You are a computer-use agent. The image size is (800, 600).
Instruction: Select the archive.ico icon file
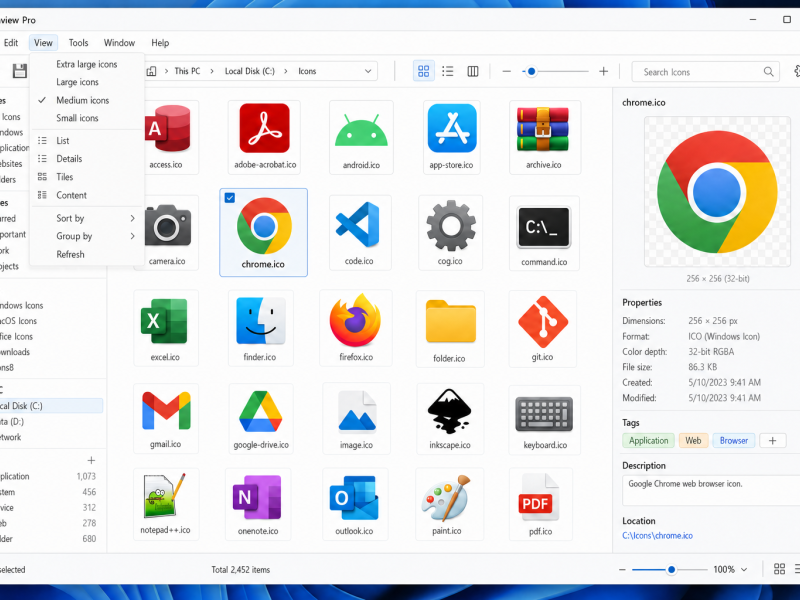544,137
